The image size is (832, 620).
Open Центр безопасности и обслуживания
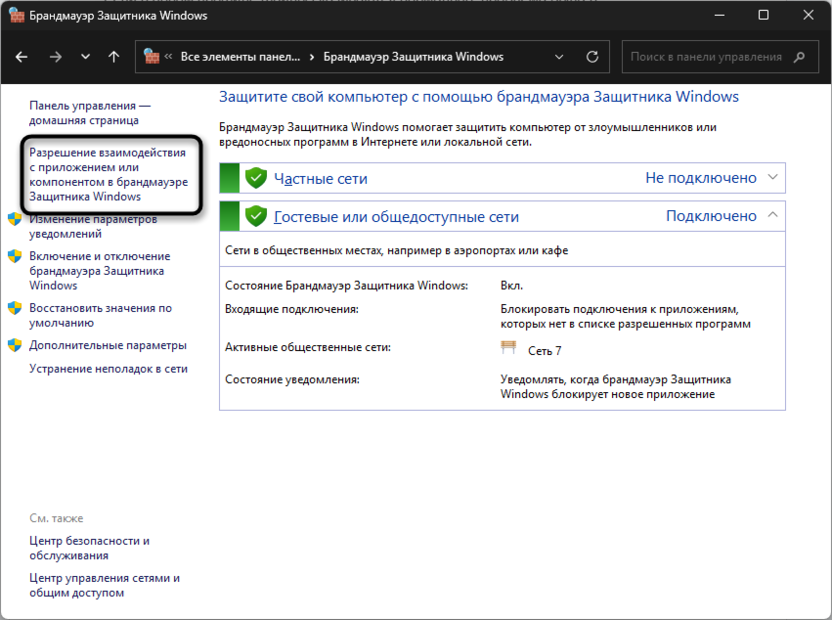[x=89, y=548]
